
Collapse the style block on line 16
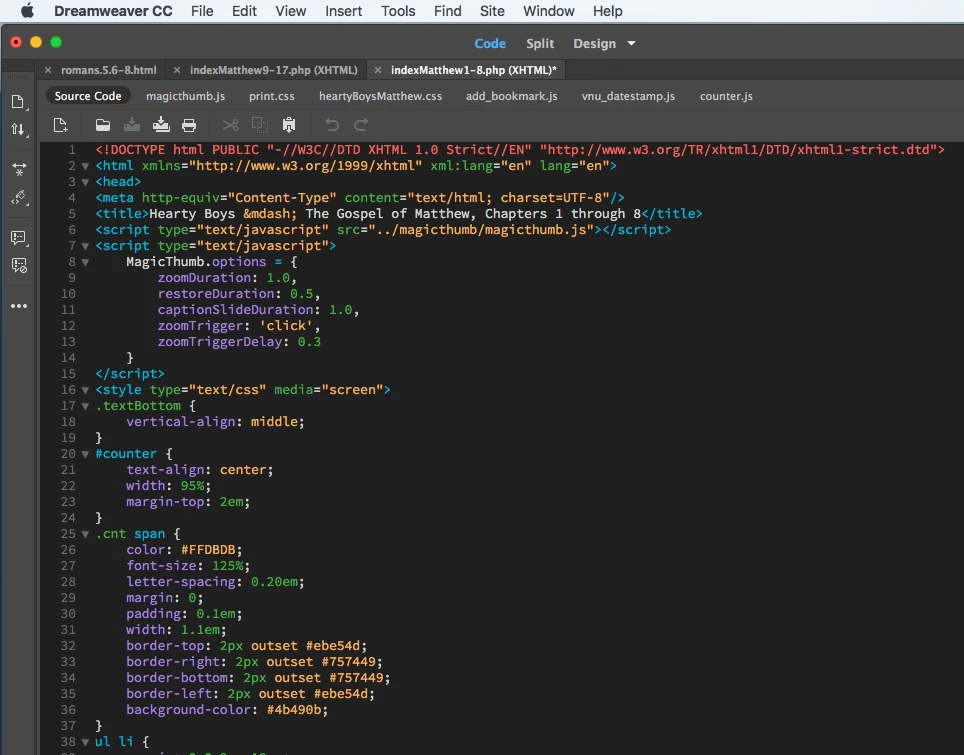click(85, 390)
